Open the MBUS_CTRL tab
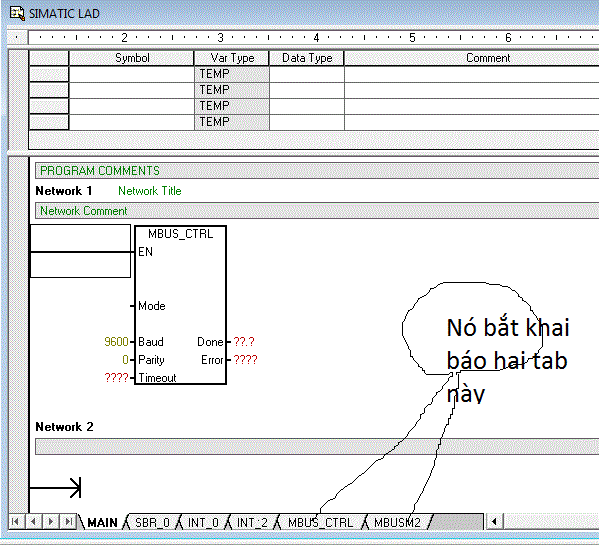The width and height of the screenshot is (599, 545). (320, 522)
